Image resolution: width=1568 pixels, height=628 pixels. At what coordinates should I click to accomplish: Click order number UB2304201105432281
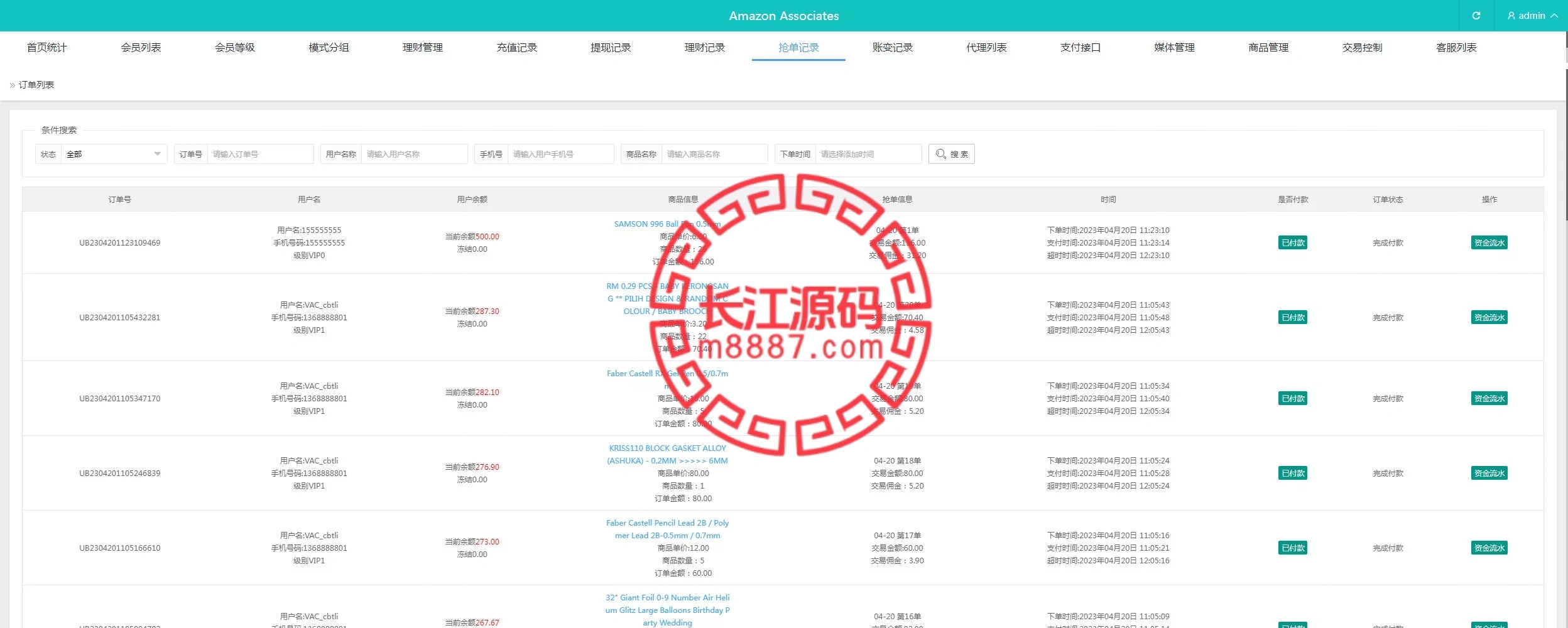[x=119, y=318]
